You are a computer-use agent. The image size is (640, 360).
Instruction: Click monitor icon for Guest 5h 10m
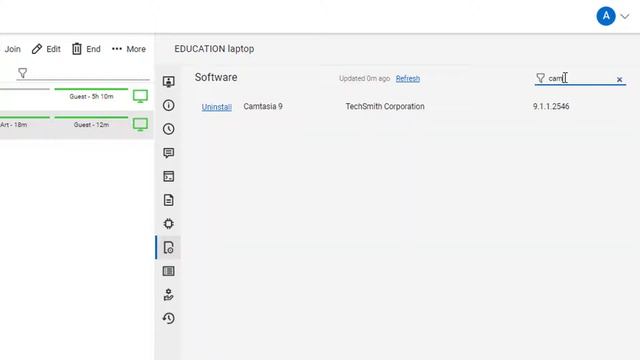tap(140, 96)
